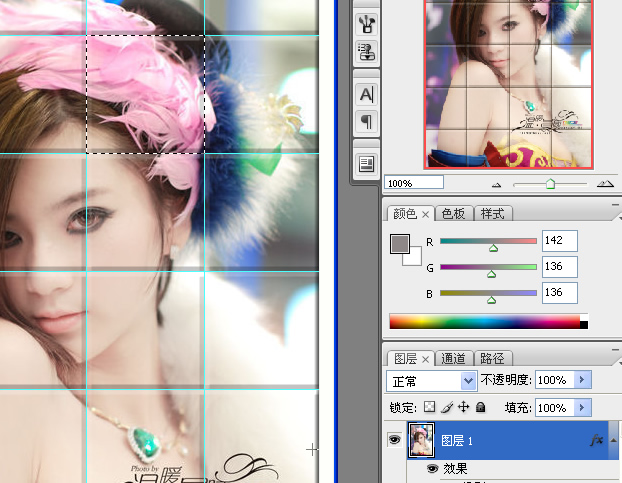The image size is (622, 483).
Task: Open the Paragraph panel icon
Action: pos(367,121)
